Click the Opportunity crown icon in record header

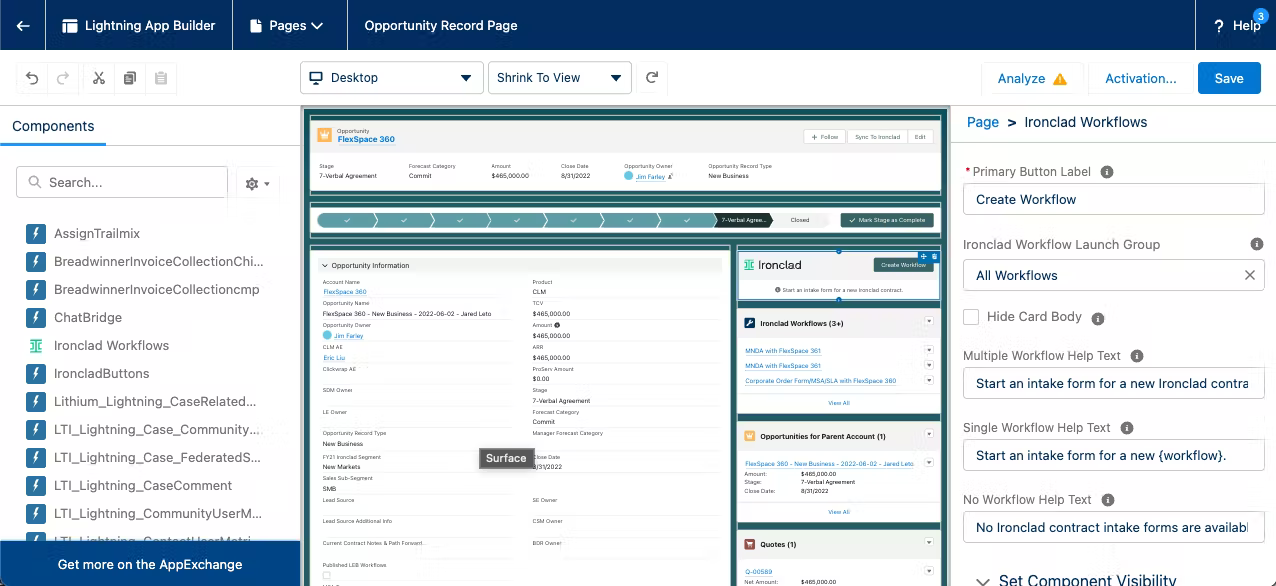(x=324, y=135)
